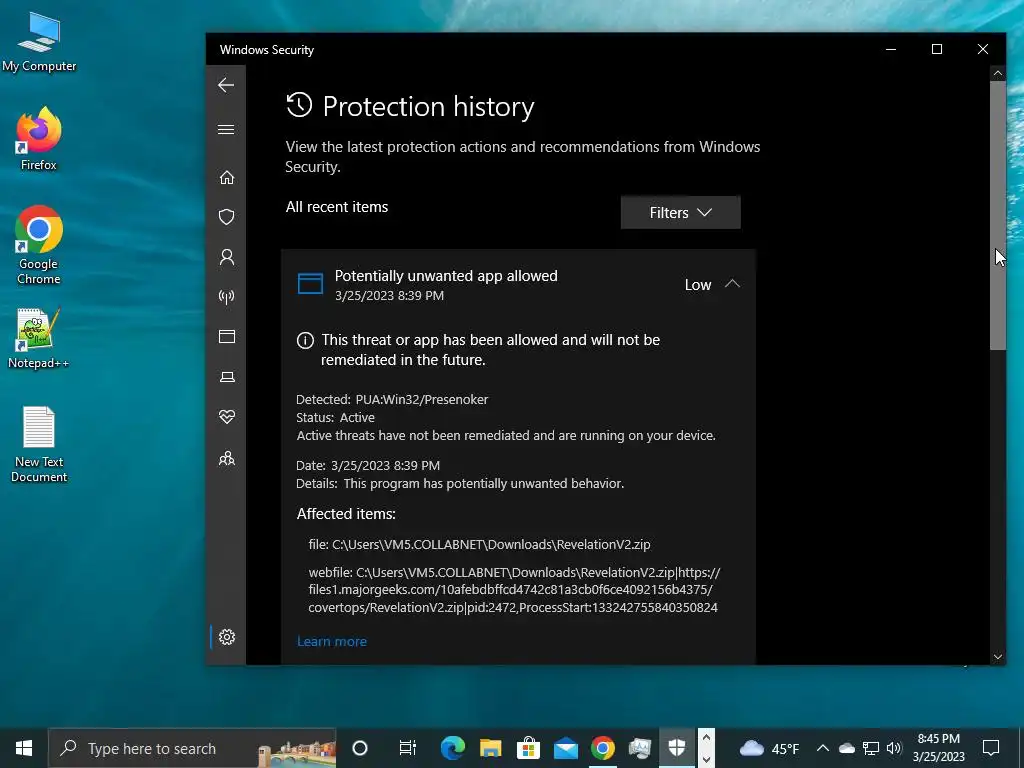Click the network tray icon
This screenshot has width=1024, height=768.
point(871,748)
